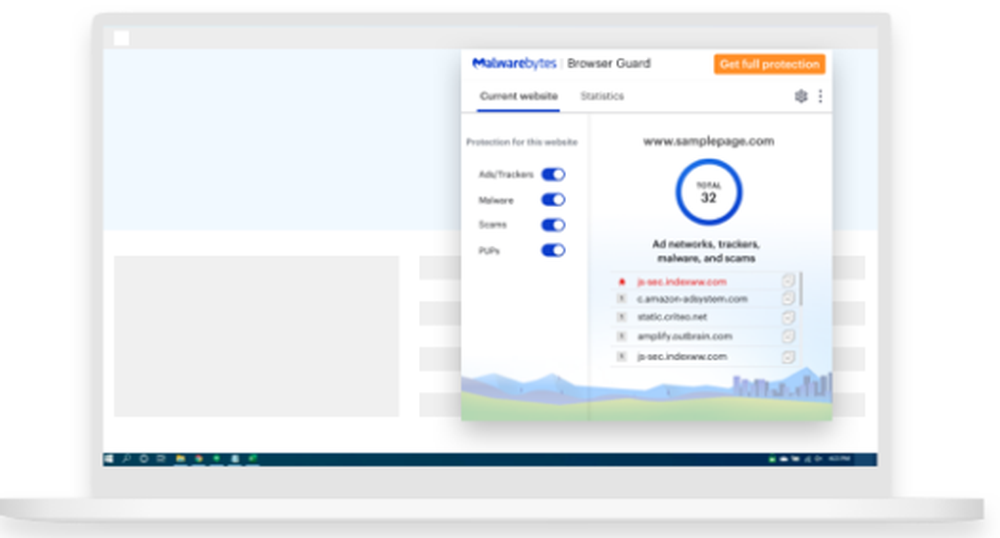Image resolution: width=1000 pixels, height=538 pixels.
Task: Click the Cortana circle on taskbar
Action: (x=144, y=459)
